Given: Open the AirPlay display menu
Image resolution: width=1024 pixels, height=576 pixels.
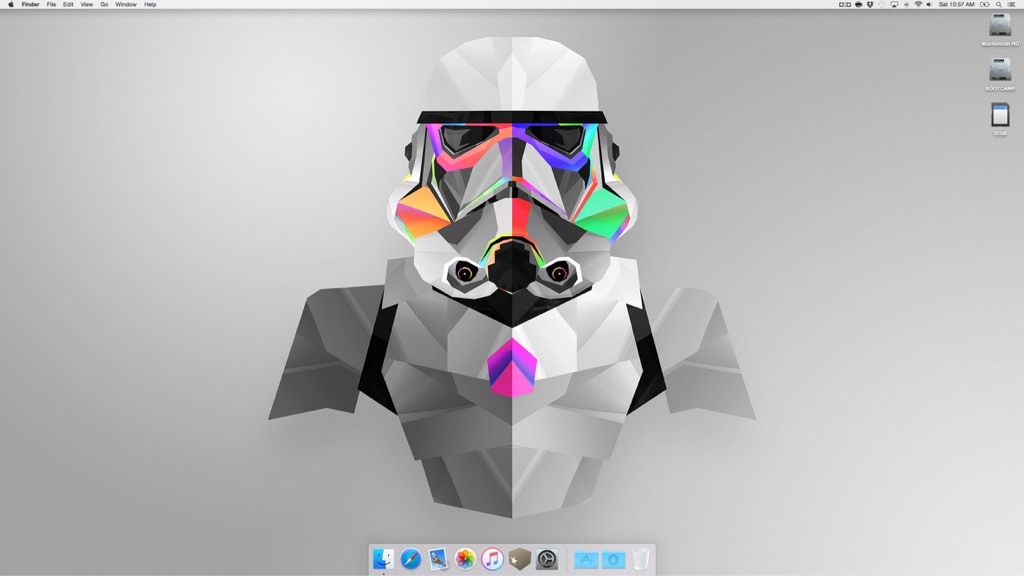Looking at the screenshot, I should pos(894,5).
